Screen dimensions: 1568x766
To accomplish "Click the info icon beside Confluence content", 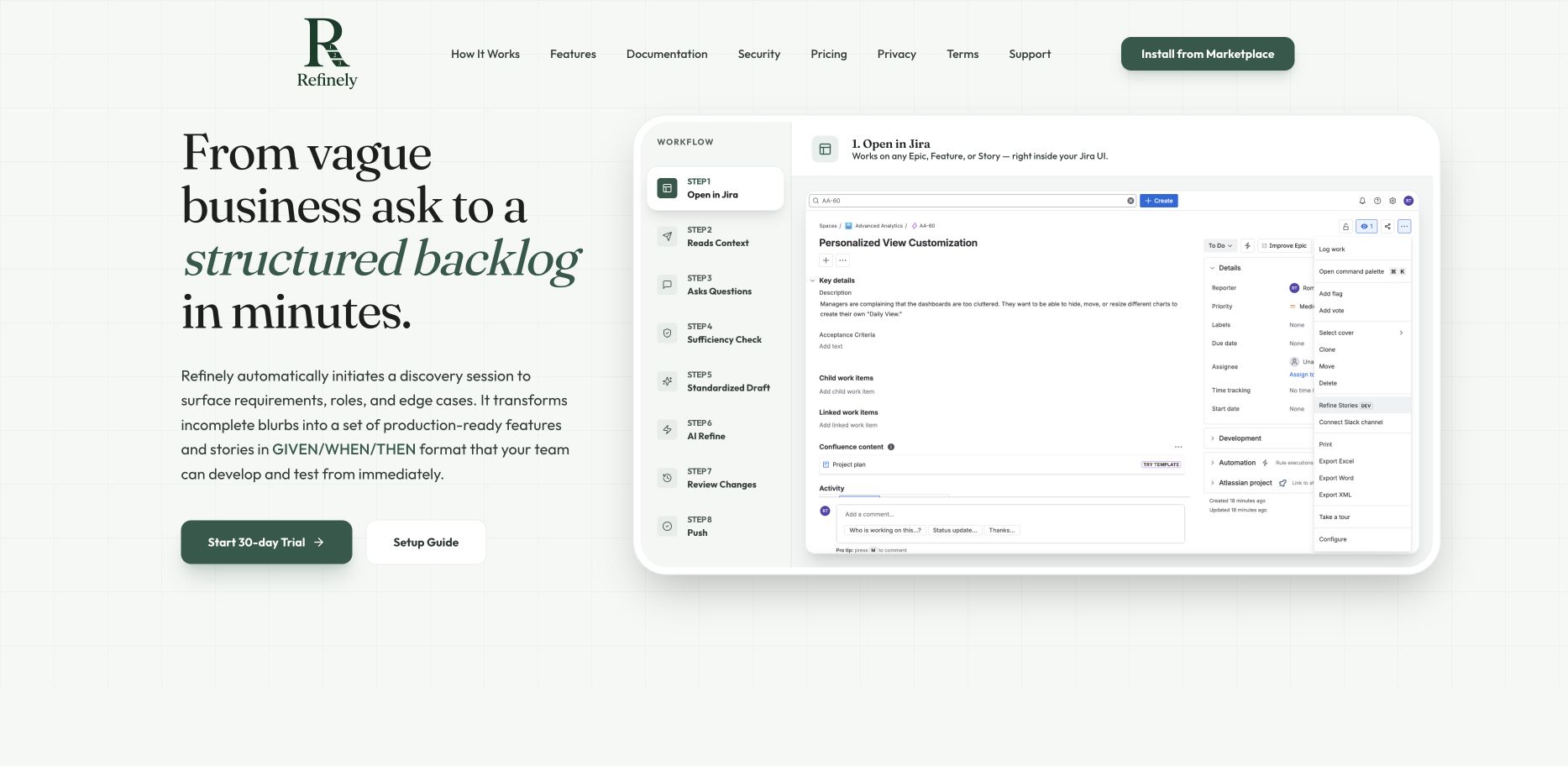I will point(891,447).
